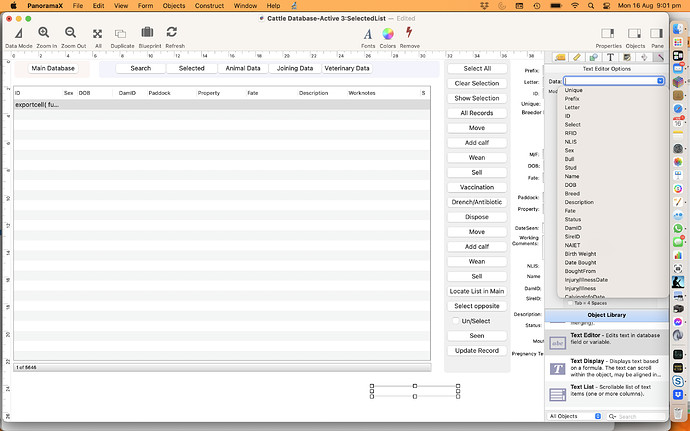Click the Refresh arrows icon
The image size is (690, 431).
click(x=172, y=32)
